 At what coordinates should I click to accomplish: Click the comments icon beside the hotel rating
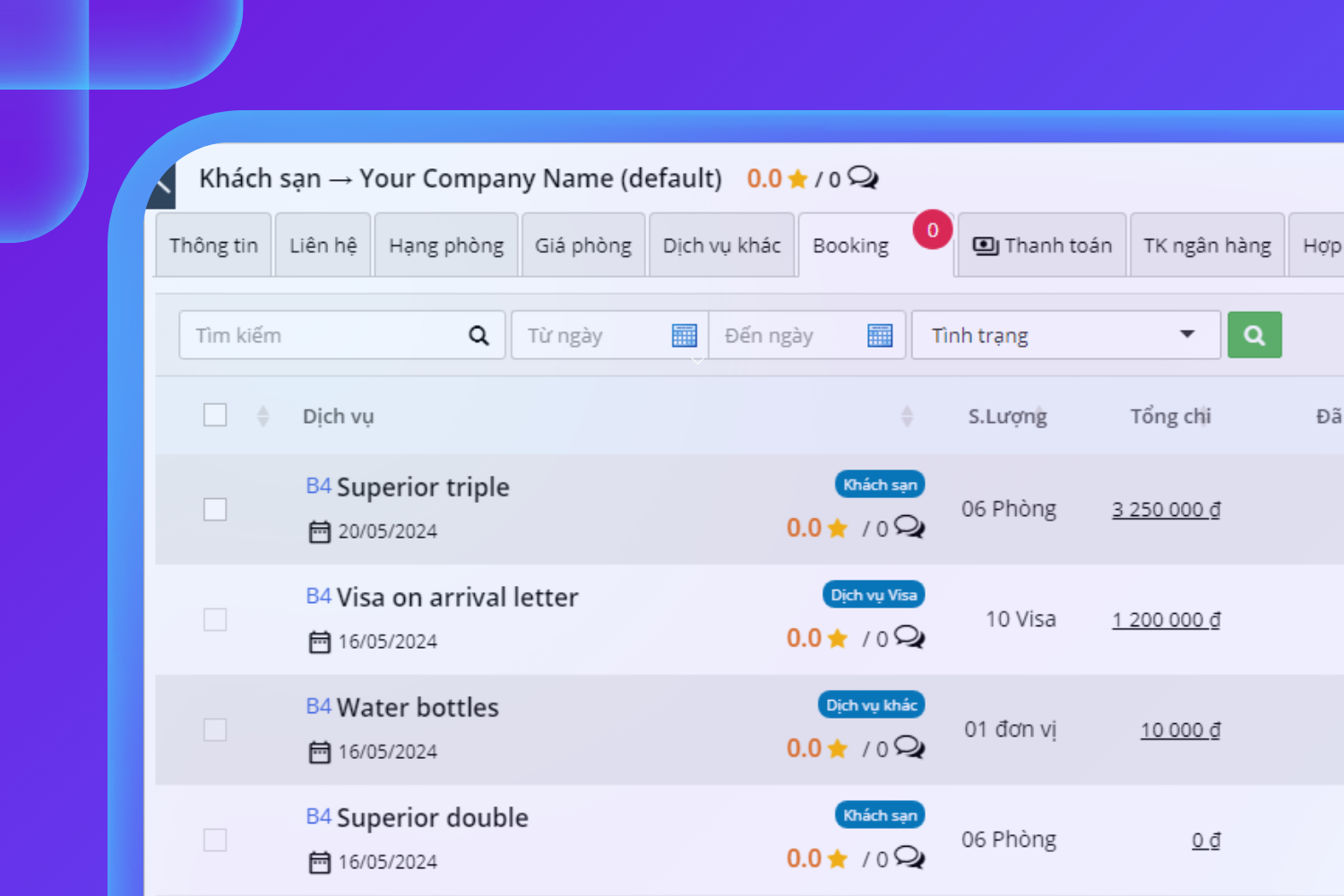pyautogui.click(x=863, y=177)
